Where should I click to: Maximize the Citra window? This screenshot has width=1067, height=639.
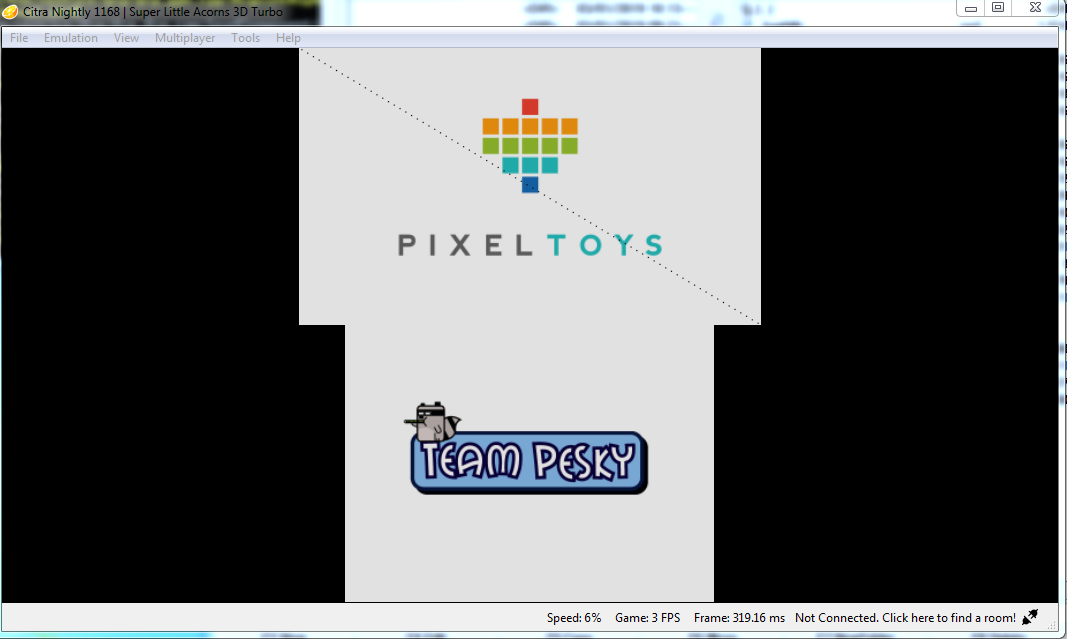click(x=998, y=7)
